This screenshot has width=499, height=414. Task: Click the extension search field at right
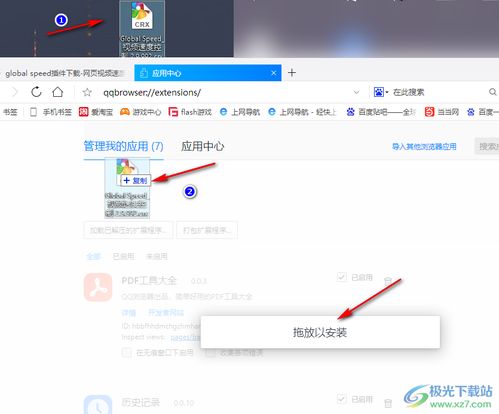(x=487, y=146)
